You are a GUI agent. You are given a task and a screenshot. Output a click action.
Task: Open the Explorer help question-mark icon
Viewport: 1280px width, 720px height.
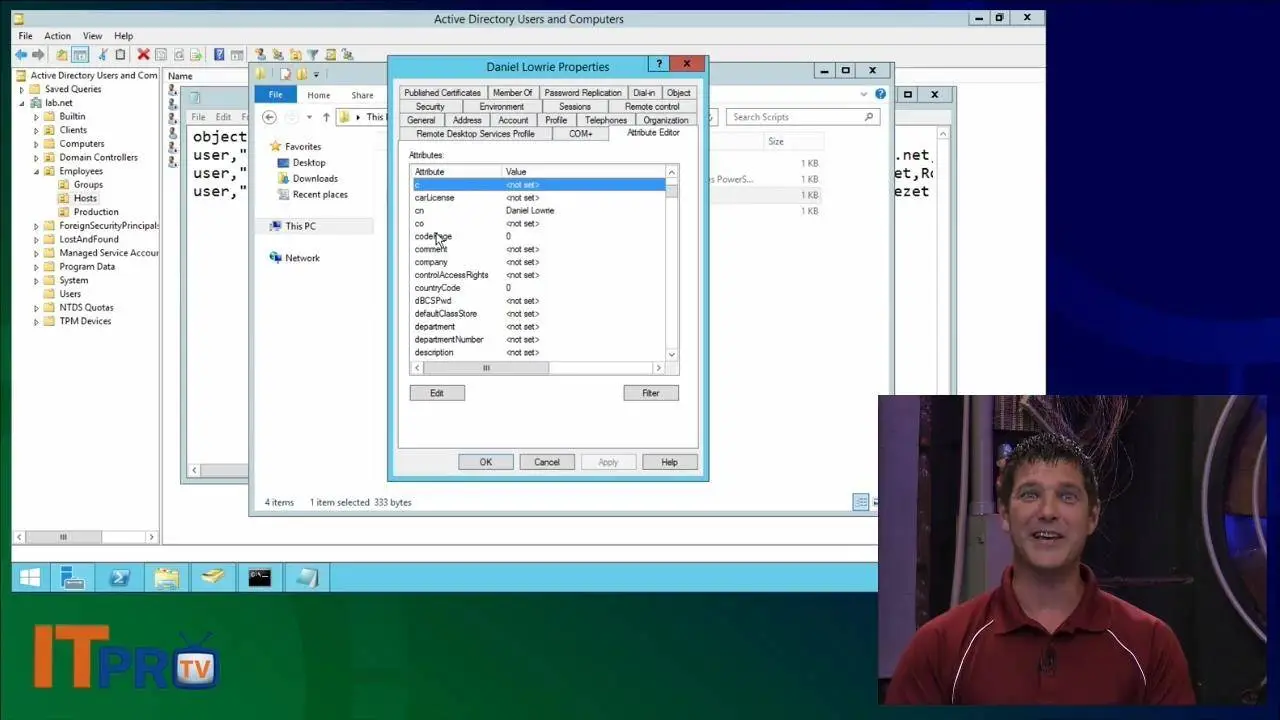[x=880, y=94]
